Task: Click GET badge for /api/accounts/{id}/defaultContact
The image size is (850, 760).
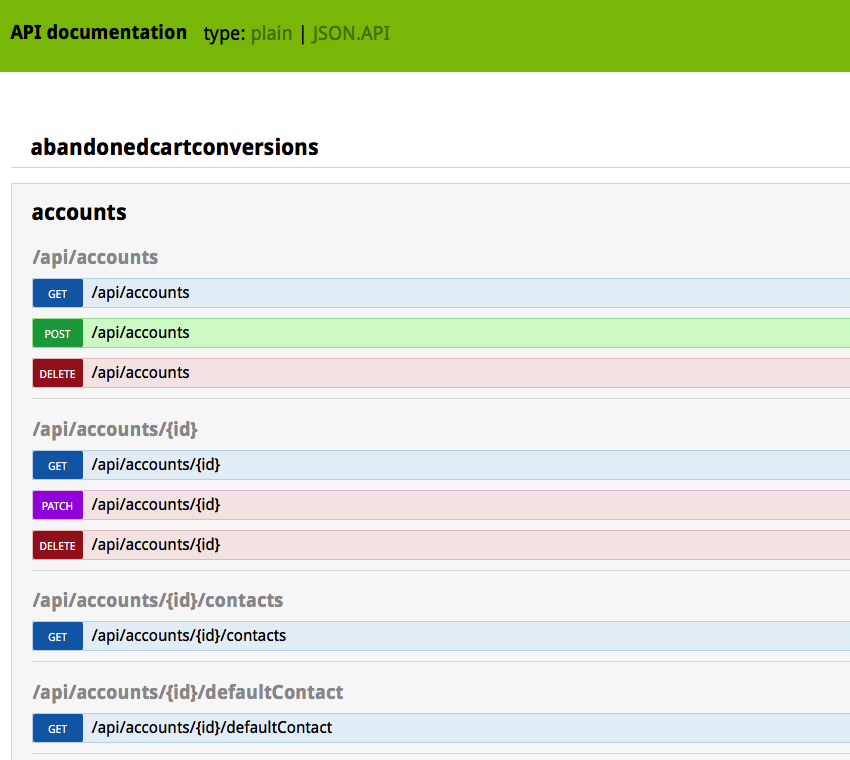Action: pos(57,728)
